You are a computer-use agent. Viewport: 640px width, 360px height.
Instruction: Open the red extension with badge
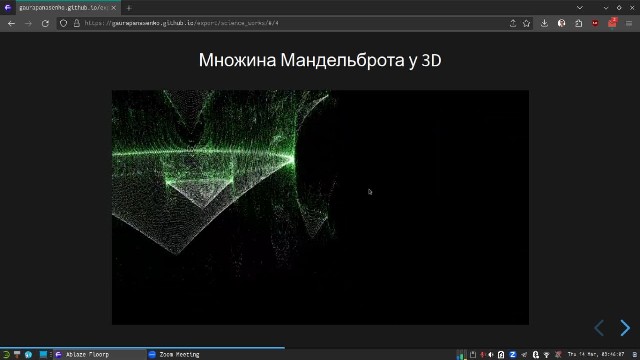(x=612, y=23)
